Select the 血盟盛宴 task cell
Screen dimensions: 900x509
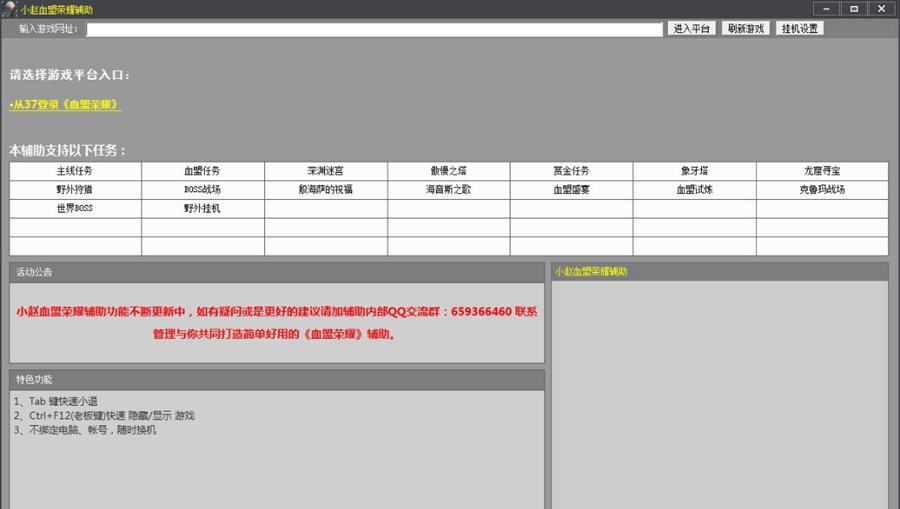tap(571, 190)
